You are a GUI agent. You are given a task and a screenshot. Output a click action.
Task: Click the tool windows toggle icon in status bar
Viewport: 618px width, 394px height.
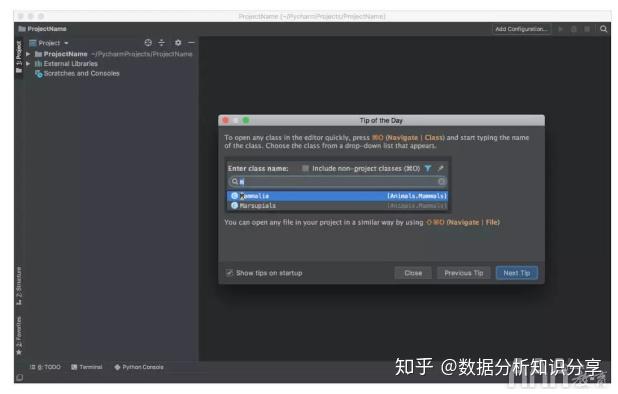pos(20,377)
